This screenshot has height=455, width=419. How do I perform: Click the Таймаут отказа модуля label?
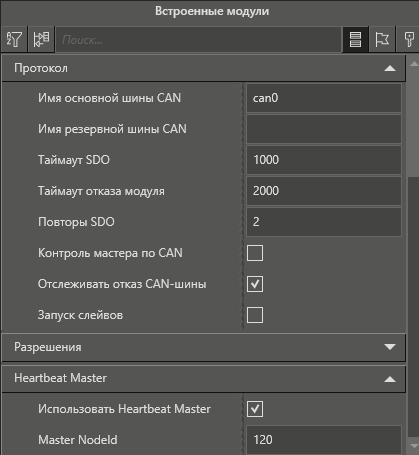(101, 191)
